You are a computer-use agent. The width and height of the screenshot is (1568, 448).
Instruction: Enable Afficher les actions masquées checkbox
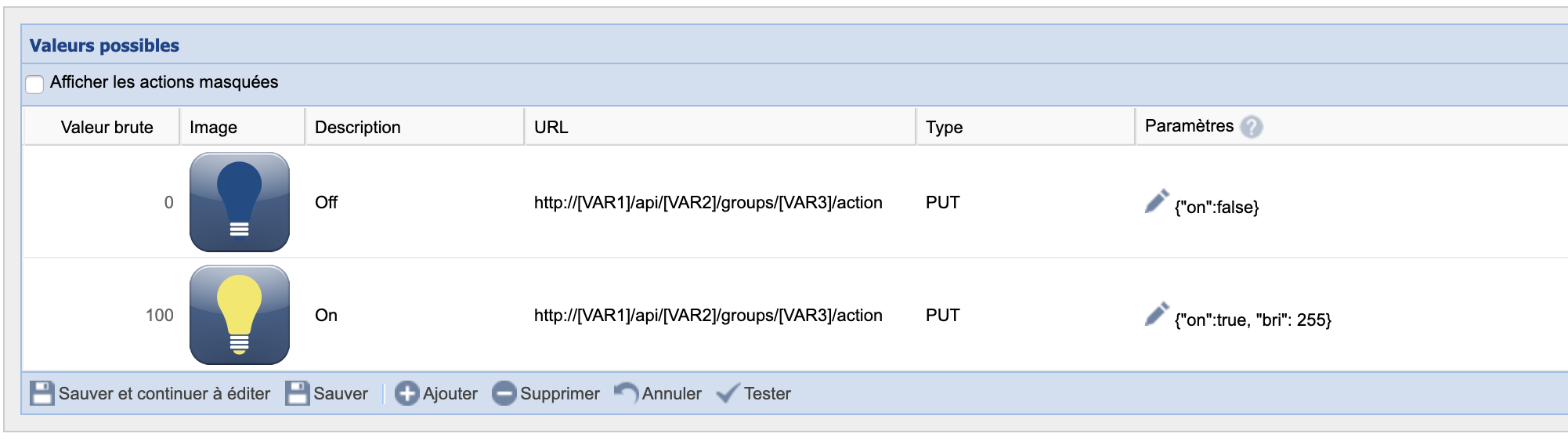[34, 84]
